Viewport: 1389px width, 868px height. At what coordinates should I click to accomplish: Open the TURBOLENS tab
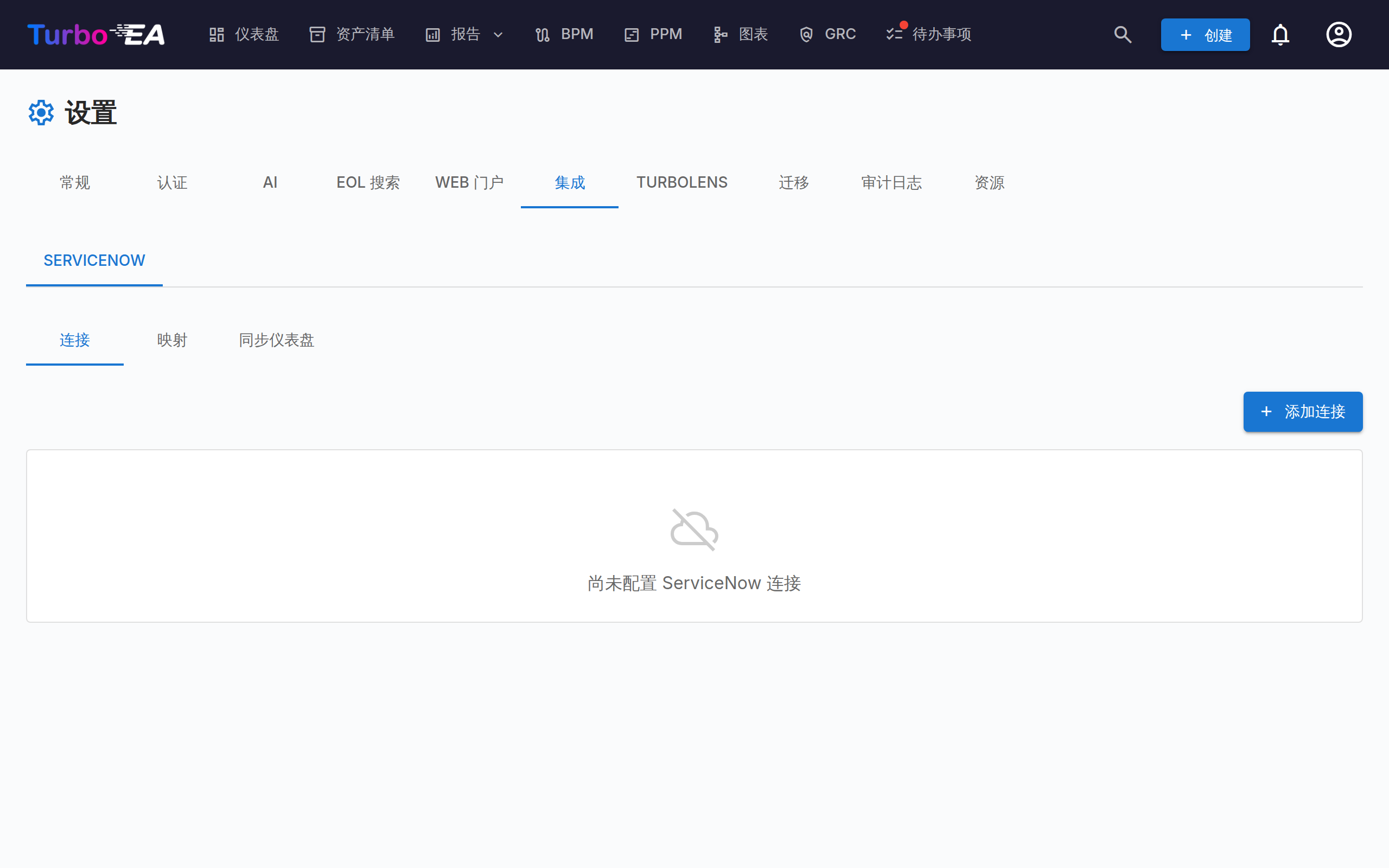tap(682, 183)
